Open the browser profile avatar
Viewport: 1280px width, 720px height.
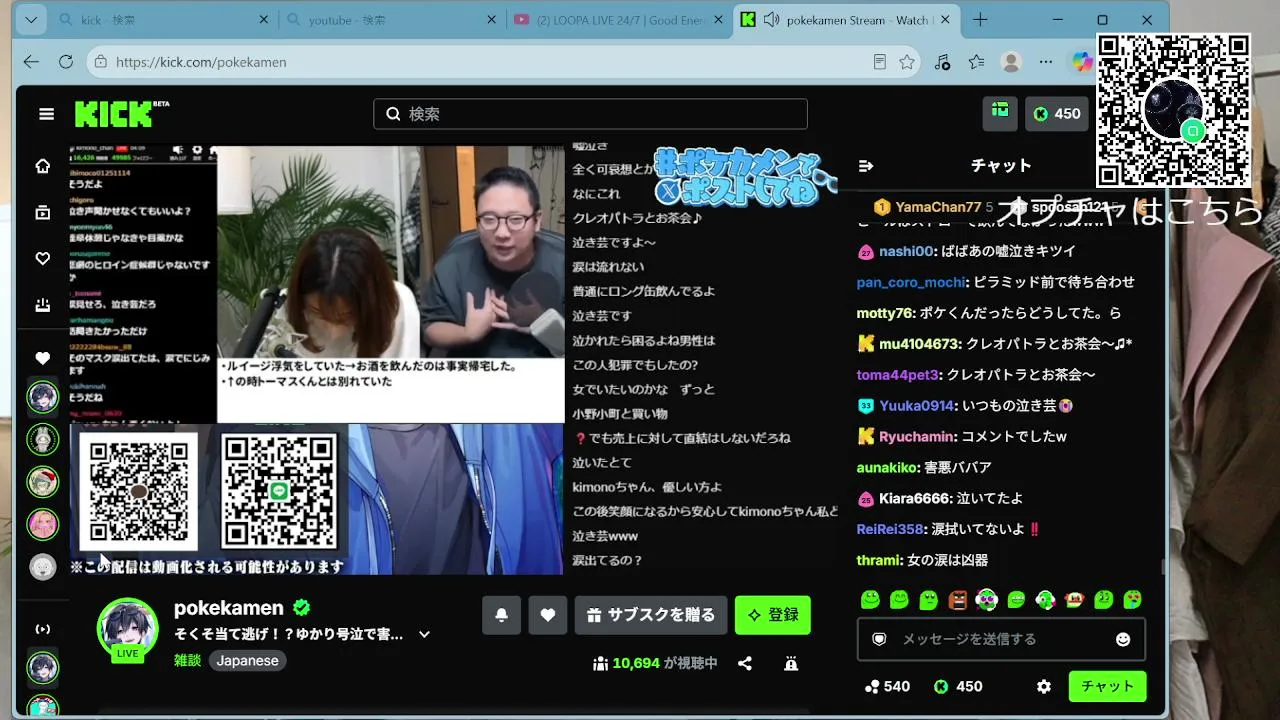[1011, 62]
